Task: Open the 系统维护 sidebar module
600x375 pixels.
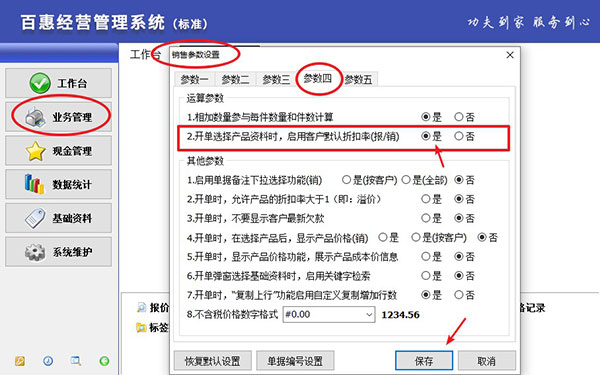Action: [59, 251]
